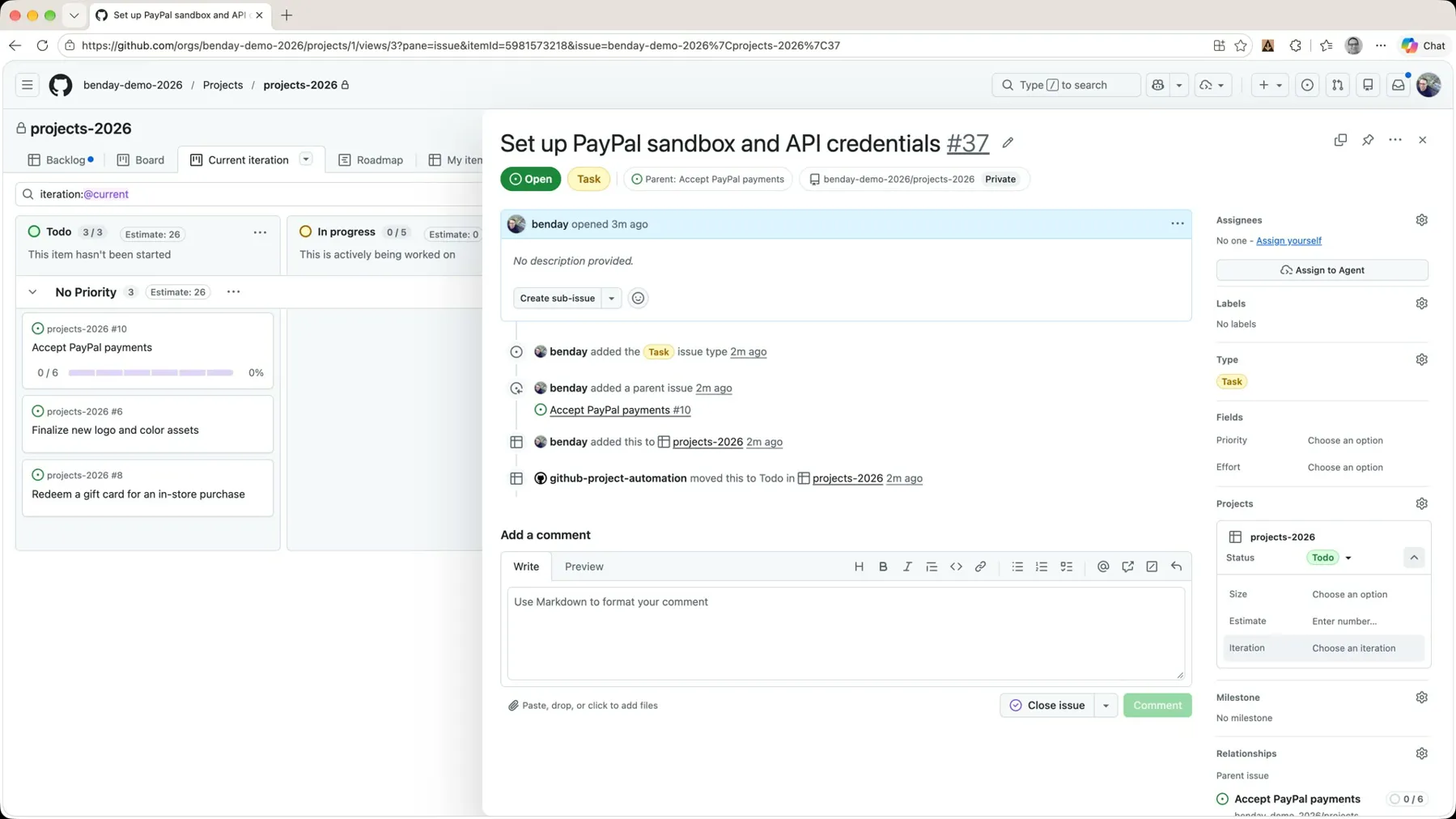Open Todo column options menu
The image size is (1456, 819).
(260, 232)
